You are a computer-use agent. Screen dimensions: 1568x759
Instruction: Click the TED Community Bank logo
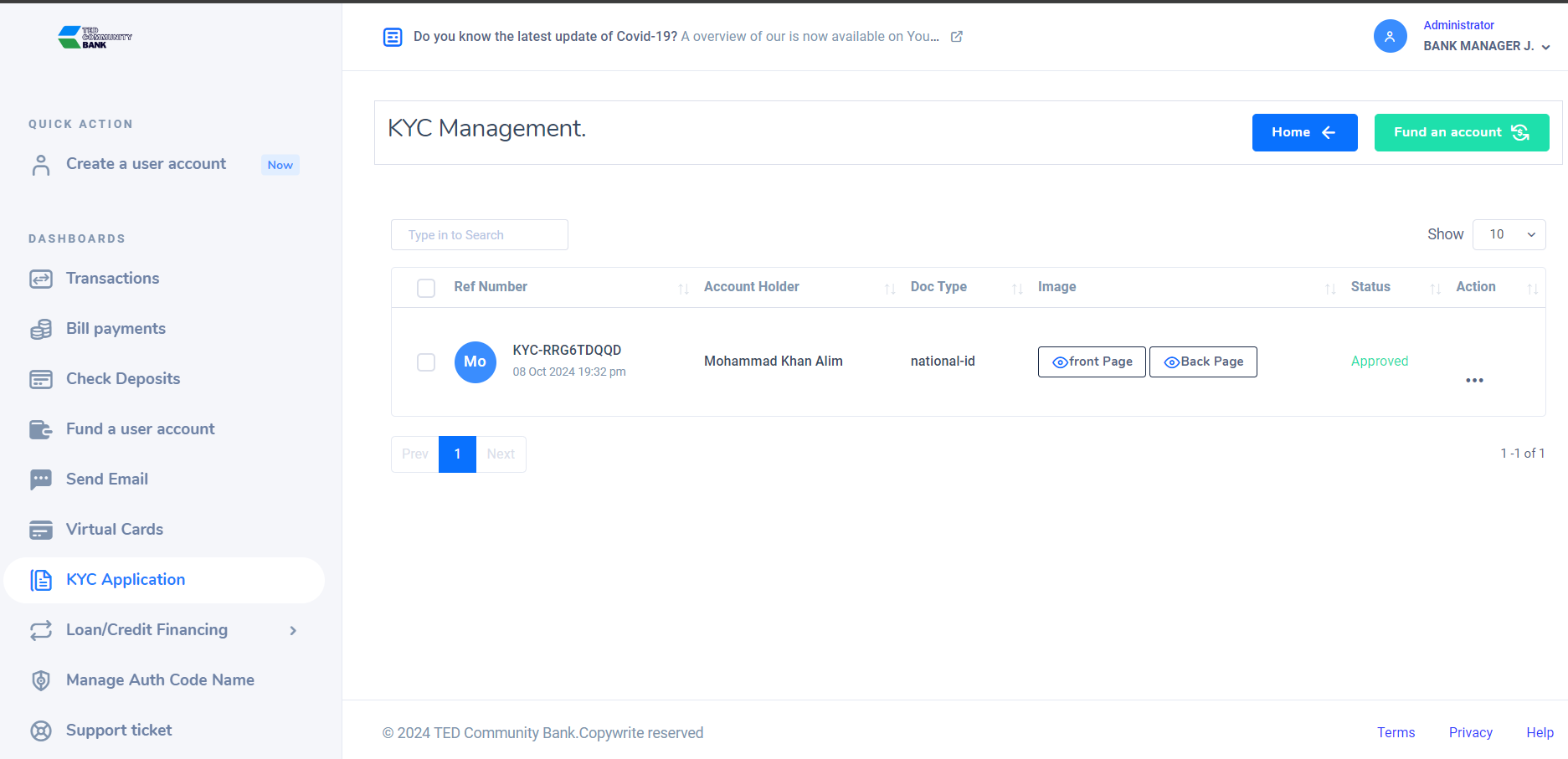(x=95, y=38)
